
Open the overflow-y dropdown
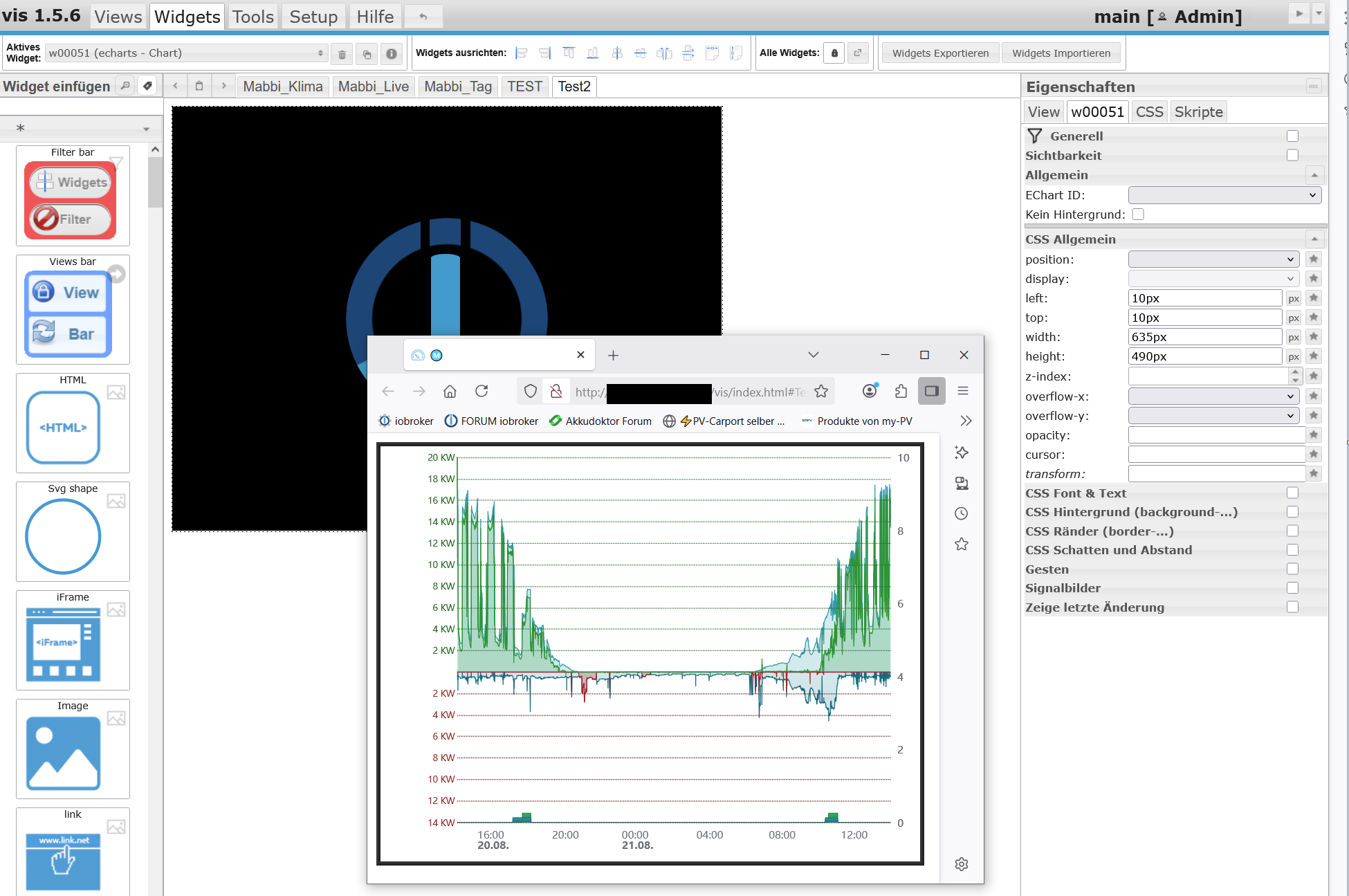1213,416
